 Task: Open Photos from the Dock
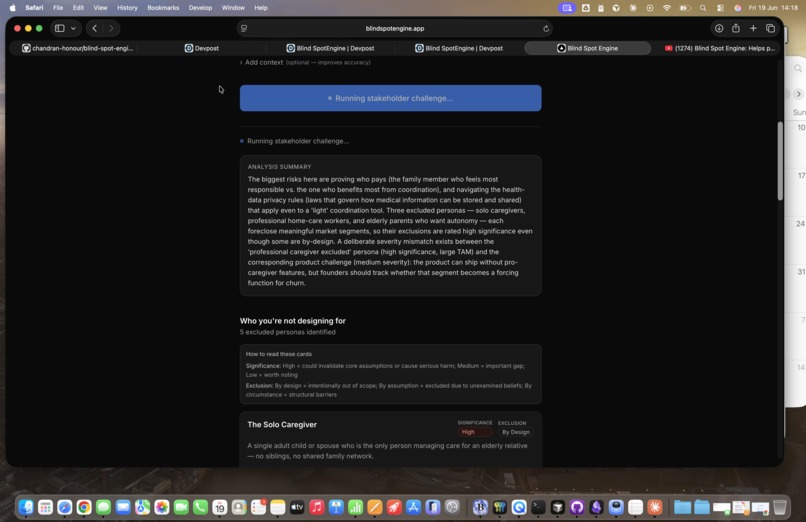point(161,508)
